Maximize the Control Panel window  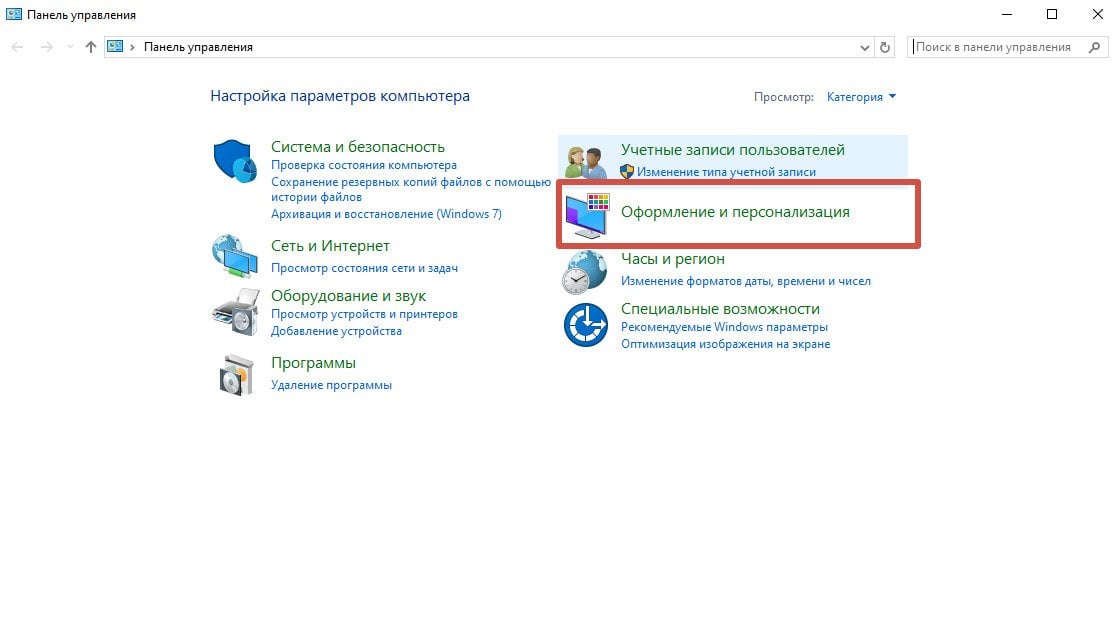tap(1052, 14)
